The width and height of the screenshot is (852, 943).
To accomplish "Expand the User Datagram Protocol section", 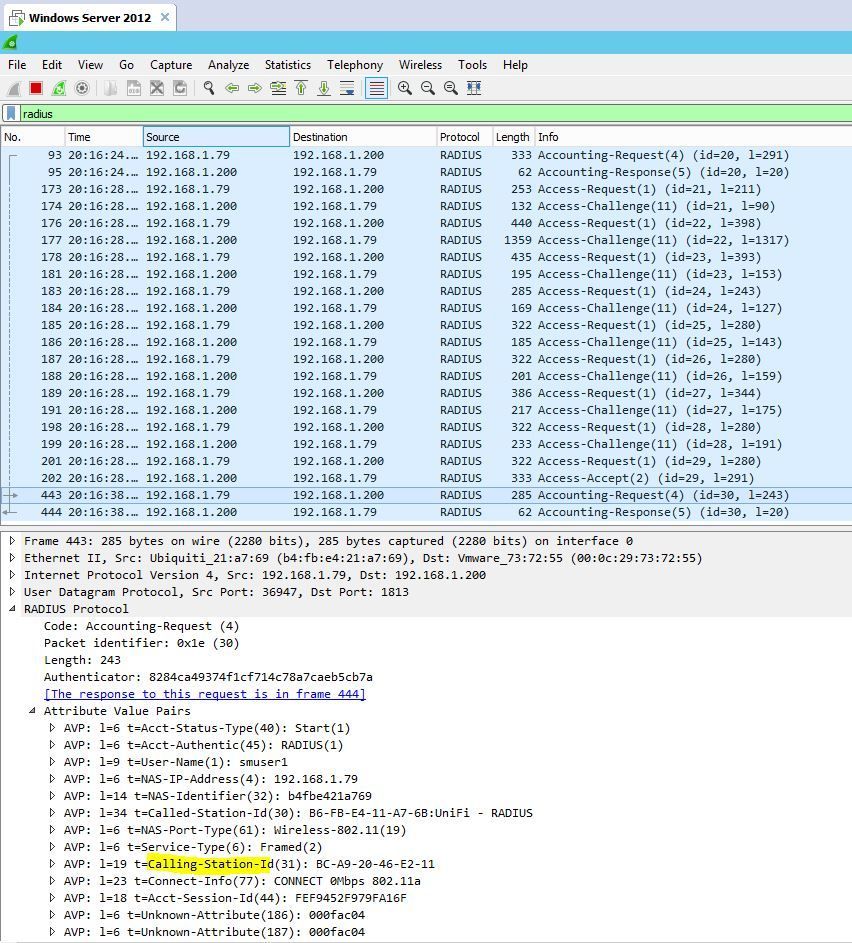I will (x=12, y=592).
